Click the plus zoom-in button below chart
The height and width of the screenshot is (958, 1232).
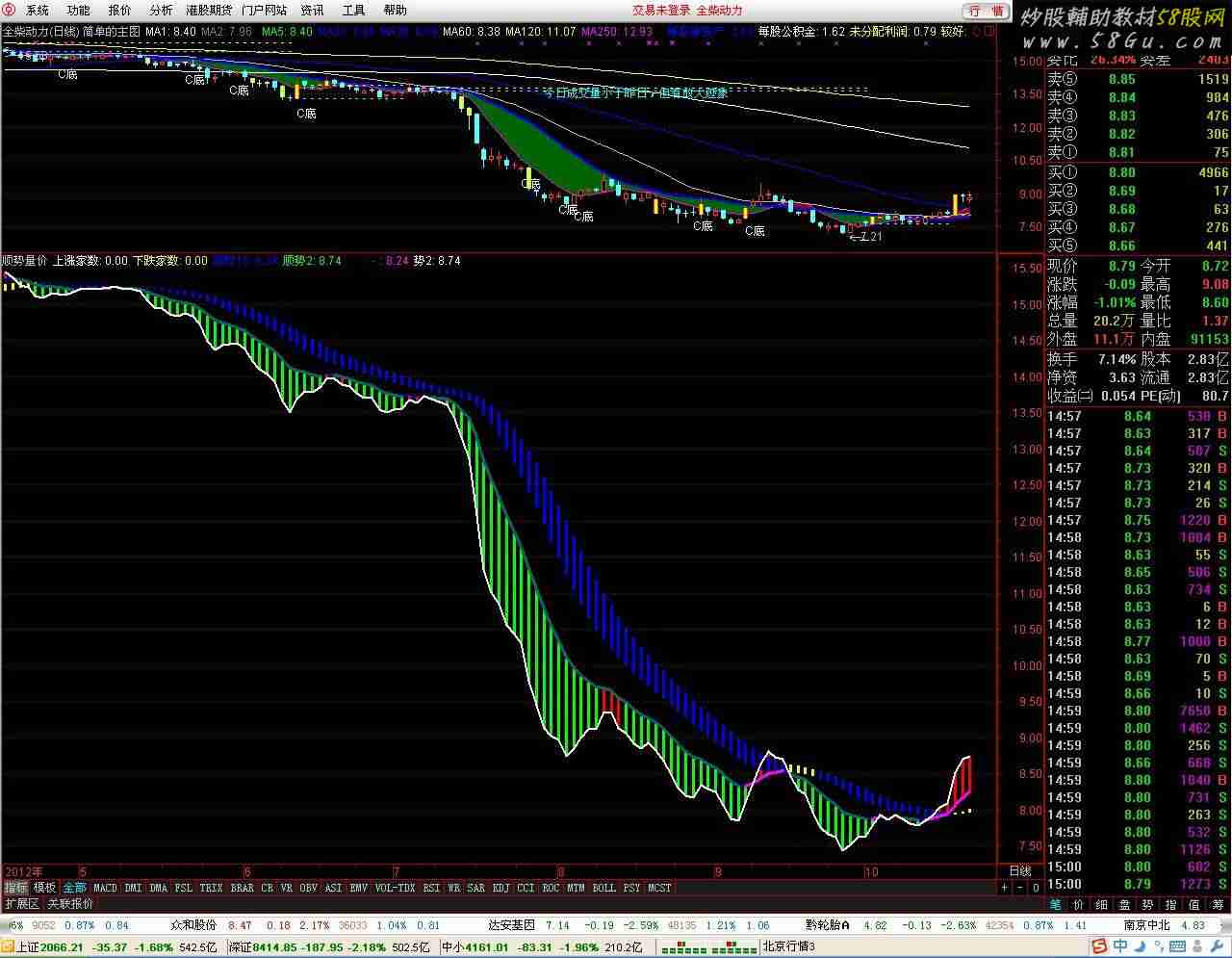(x=1004, y=888)
